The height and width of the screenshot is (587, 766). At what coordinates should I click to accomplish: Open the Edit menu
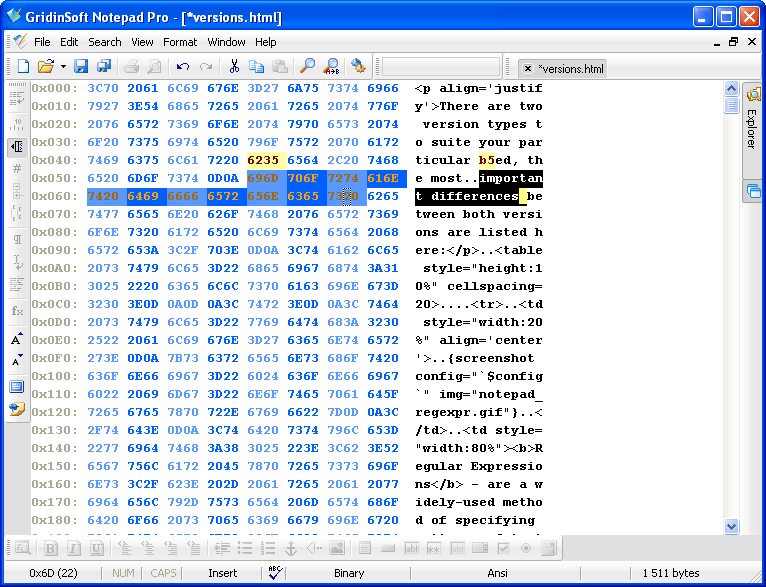(69, 42)
